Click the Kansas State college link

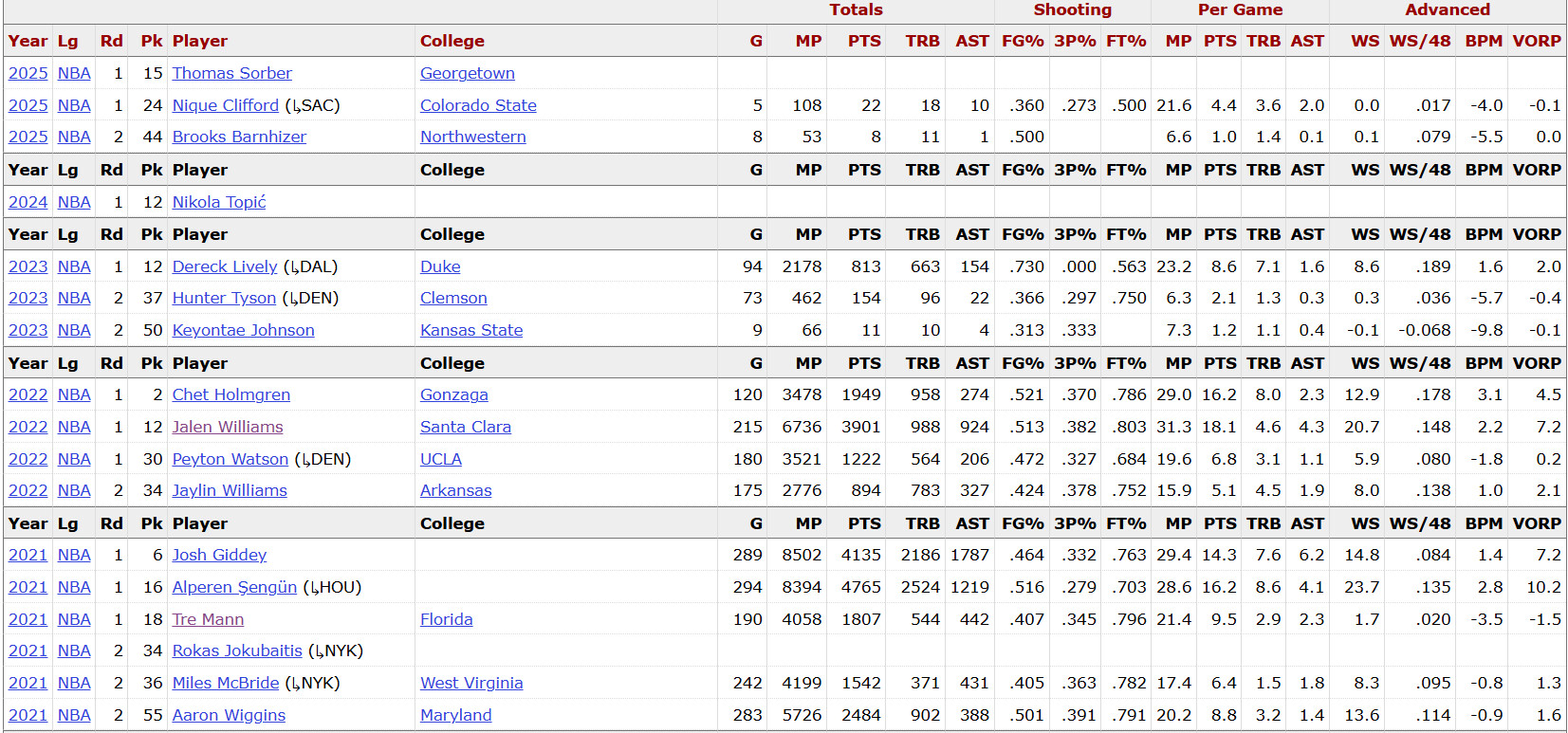click(x=470, y=330)
